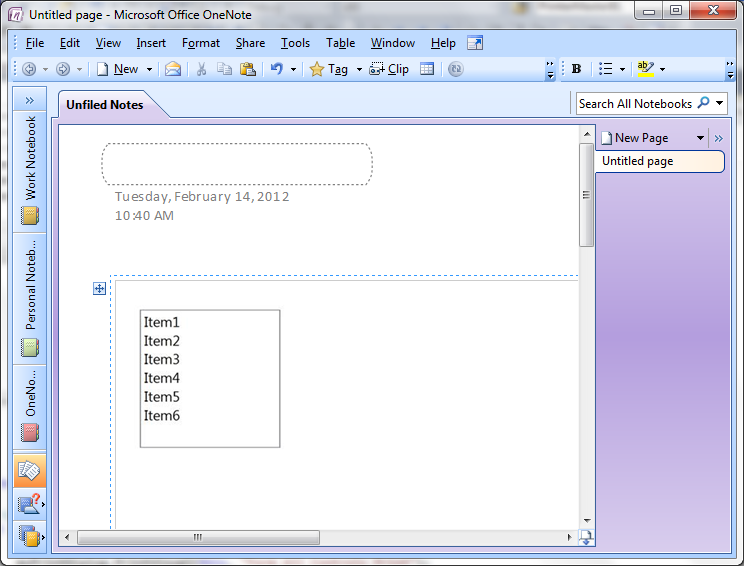
Task: Click the Back navigation arrow icon
Action: 29,69
